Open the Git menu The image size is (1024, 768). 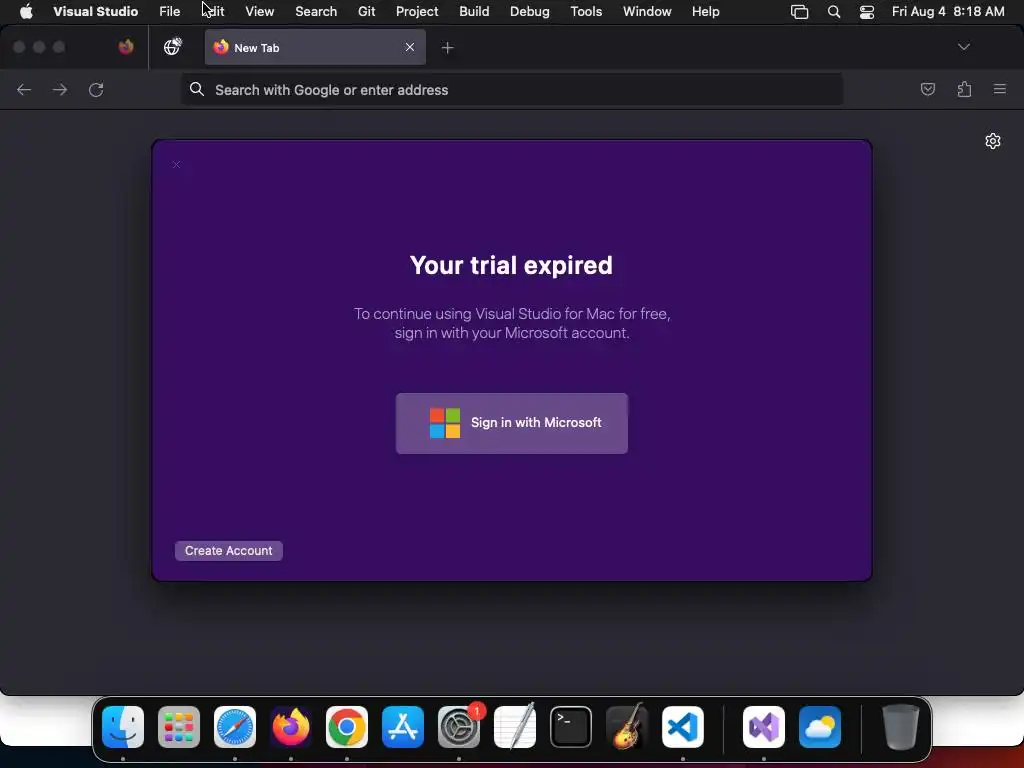pos(366,11)
